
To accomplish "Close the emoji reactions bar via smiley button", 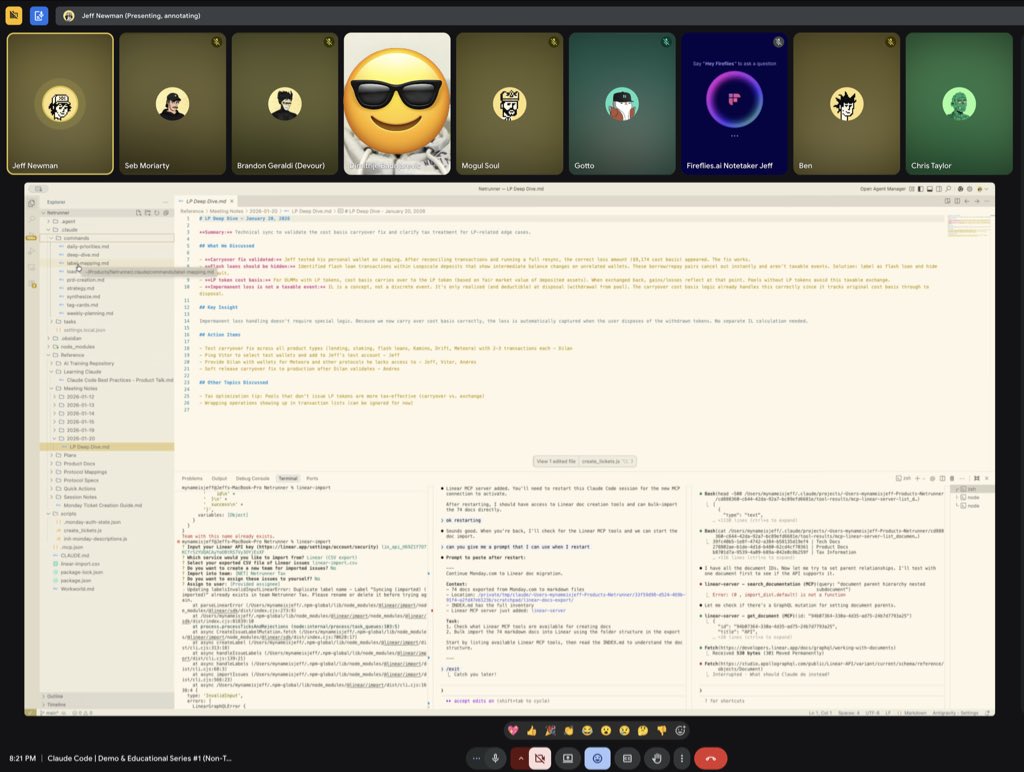I will coord(598,758).
